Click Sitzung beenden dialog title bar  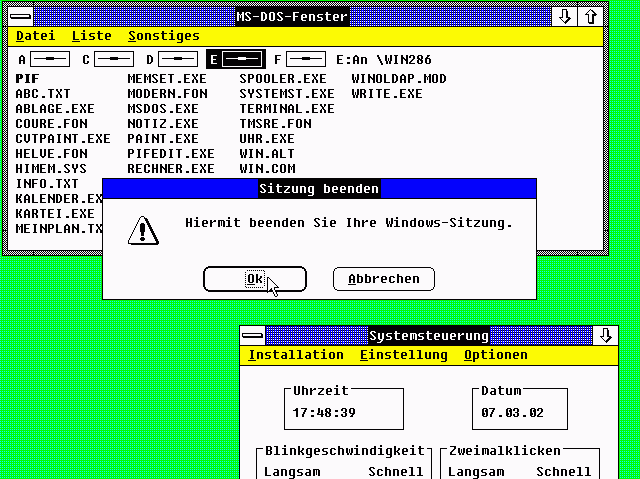319,188
